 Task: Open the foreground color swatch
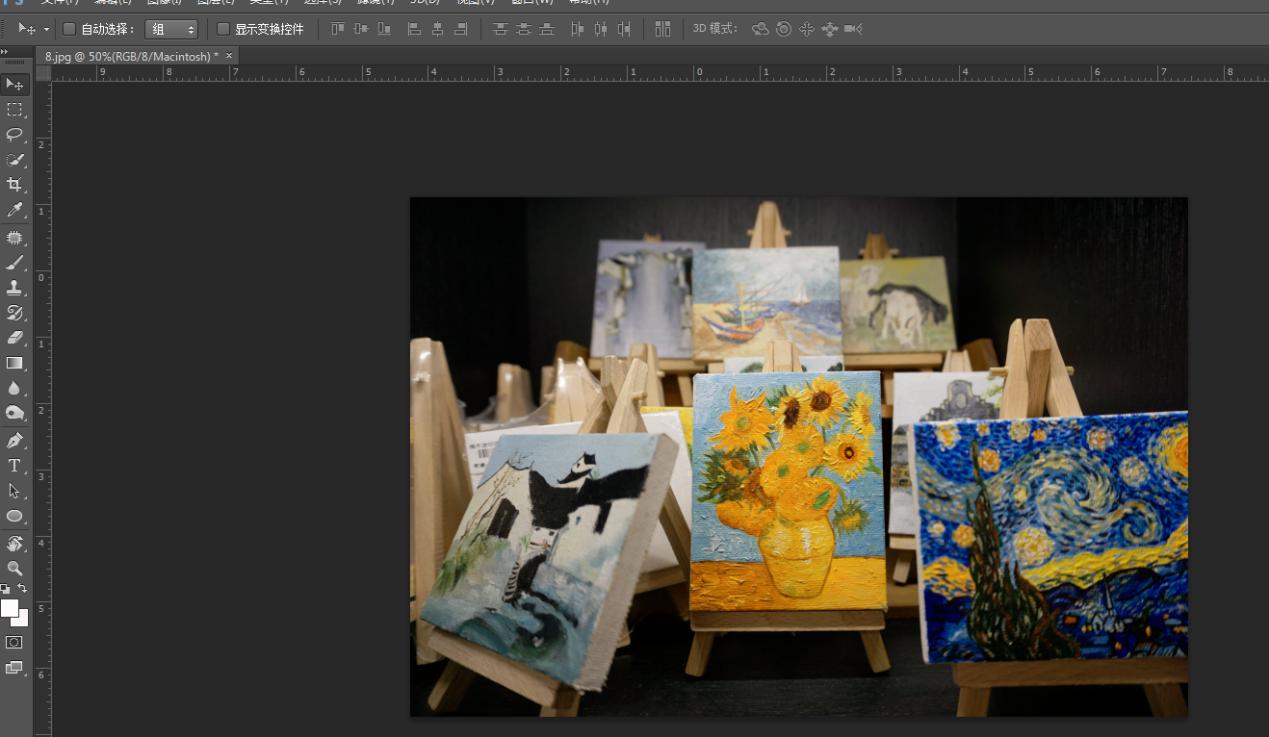9,608
